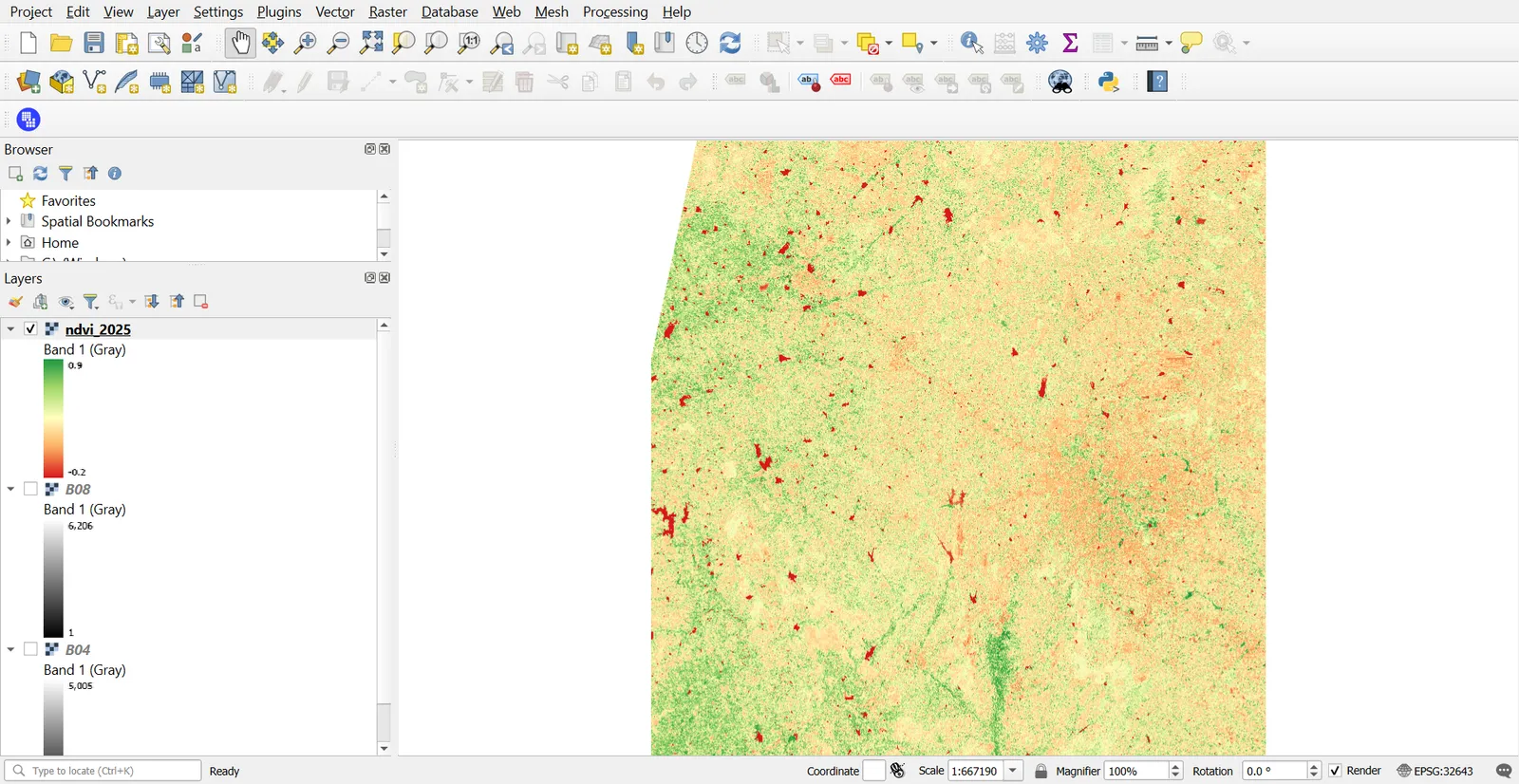Screen dimensions: 1519x784
Task: Open the Processing menu
Action: point(615,11)
